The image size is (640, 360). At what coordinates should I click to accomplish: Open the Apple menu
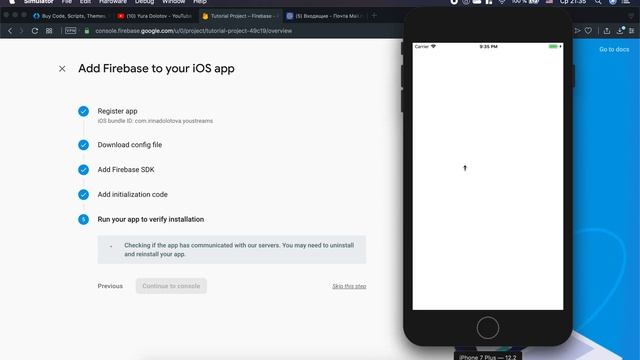[12, 2]
